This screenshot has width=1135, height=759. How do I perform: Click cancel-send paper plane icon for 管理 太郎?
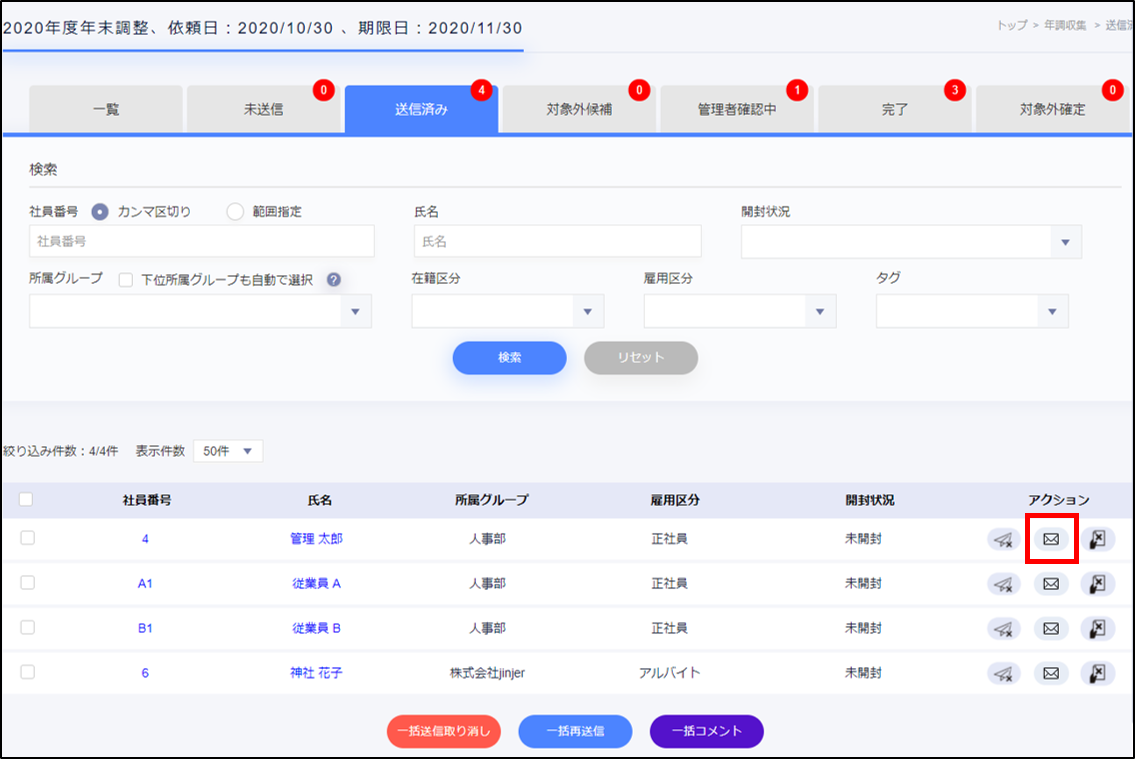tap(1003, 539)
